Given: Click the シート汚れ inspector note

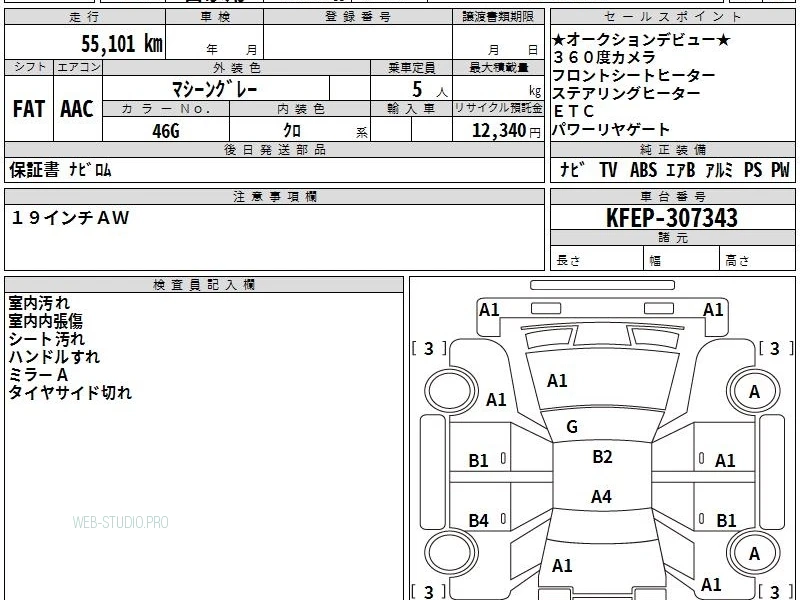Looking at the screenshot, I should 46,339.
